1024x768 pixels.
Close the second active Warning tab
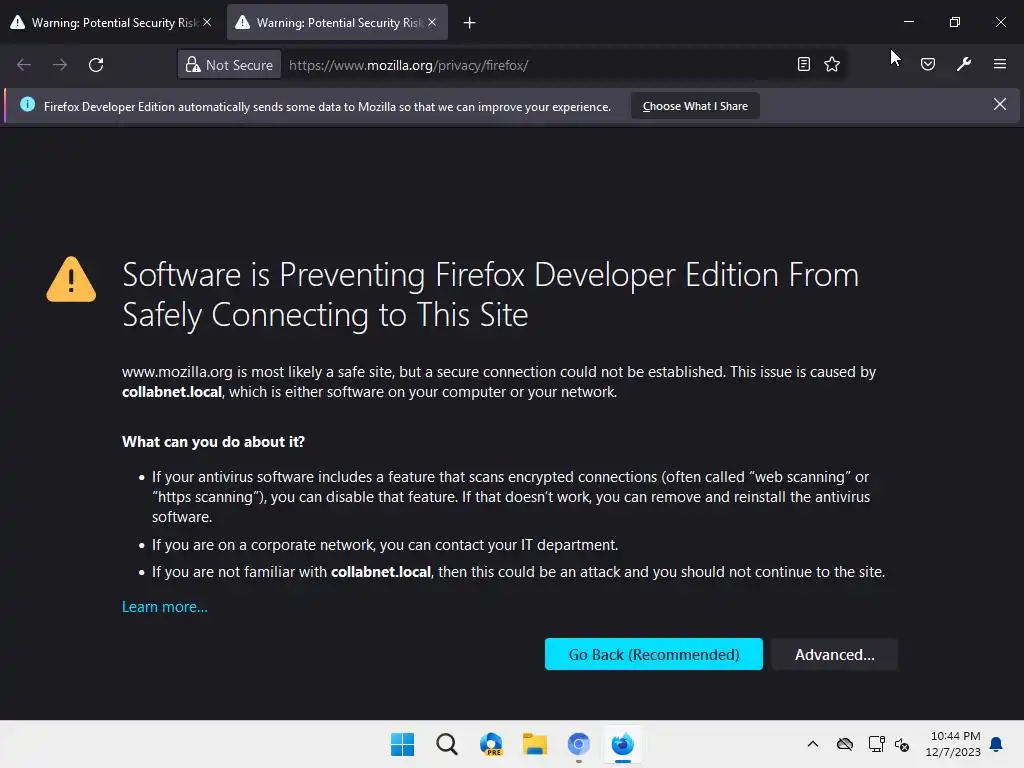coord(432,22)
